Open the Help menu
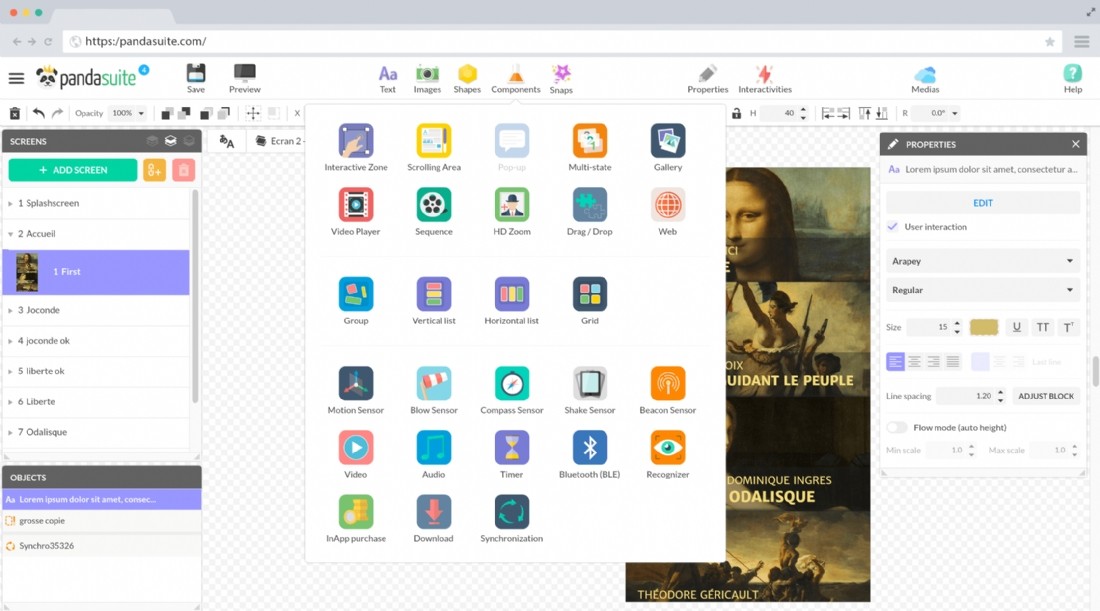This screenshot has height=611, width=1100. coord(1072,79)
